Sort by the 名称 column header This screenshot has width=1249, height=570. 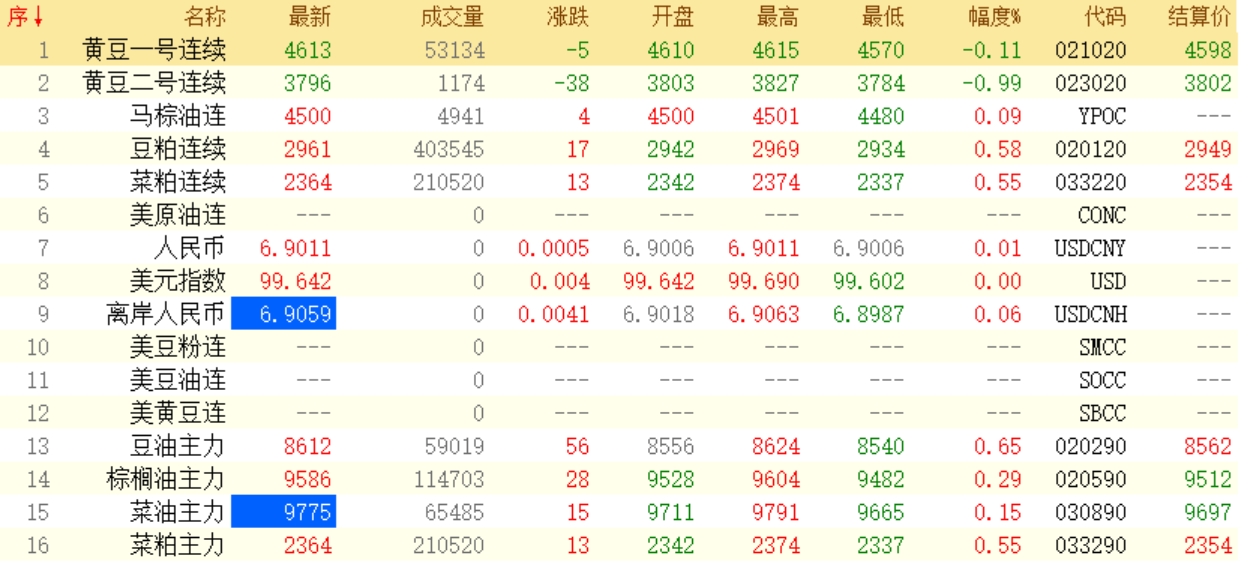tap(205, 17)
